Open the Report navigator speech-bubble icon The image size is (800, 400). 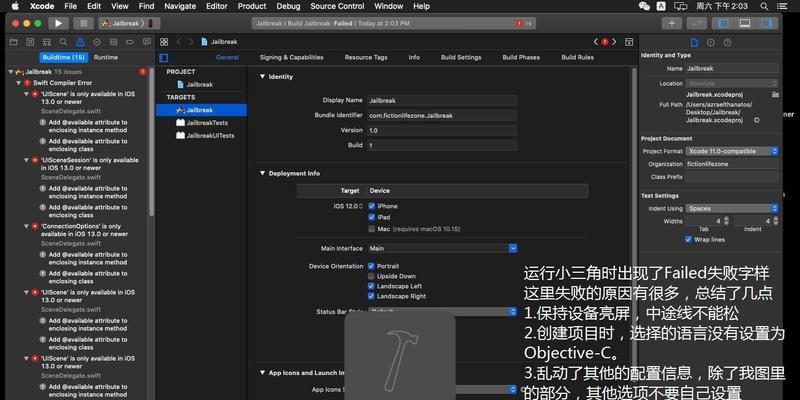[147, 42]
